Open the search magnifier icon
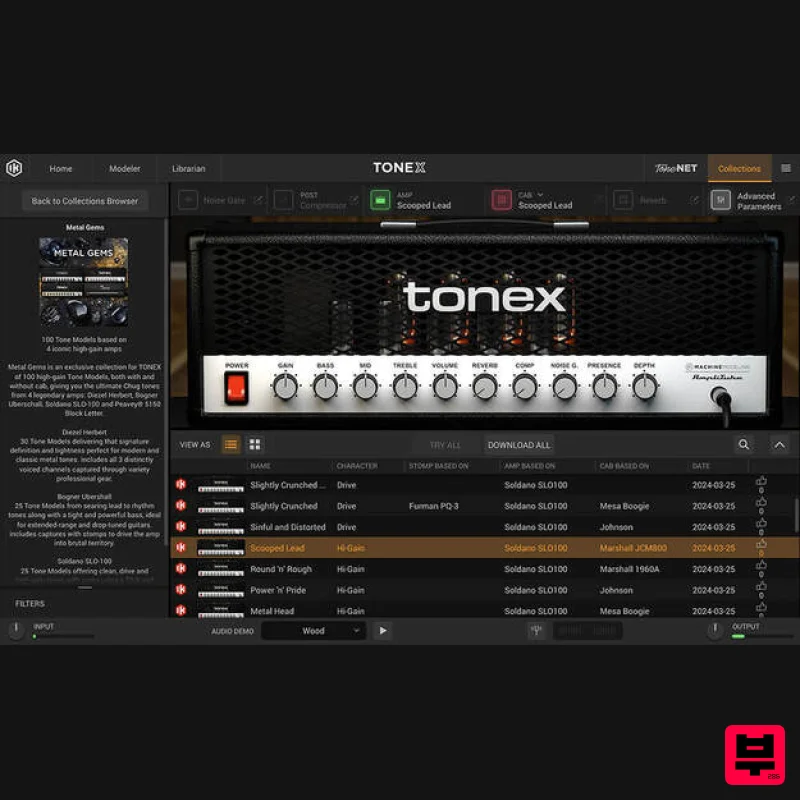This screenshot has height=800, width=800. click(x=744, y=444)
